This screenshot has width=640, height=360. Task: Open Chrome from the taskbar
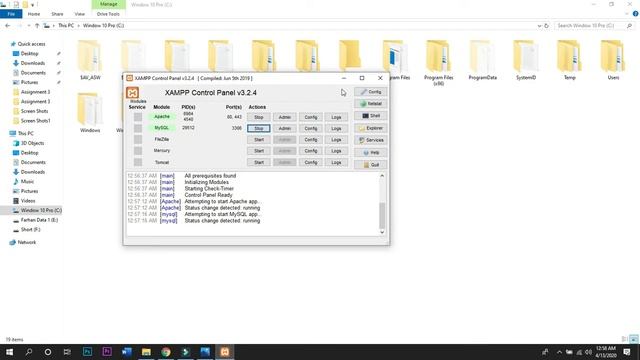click(166, 352)
